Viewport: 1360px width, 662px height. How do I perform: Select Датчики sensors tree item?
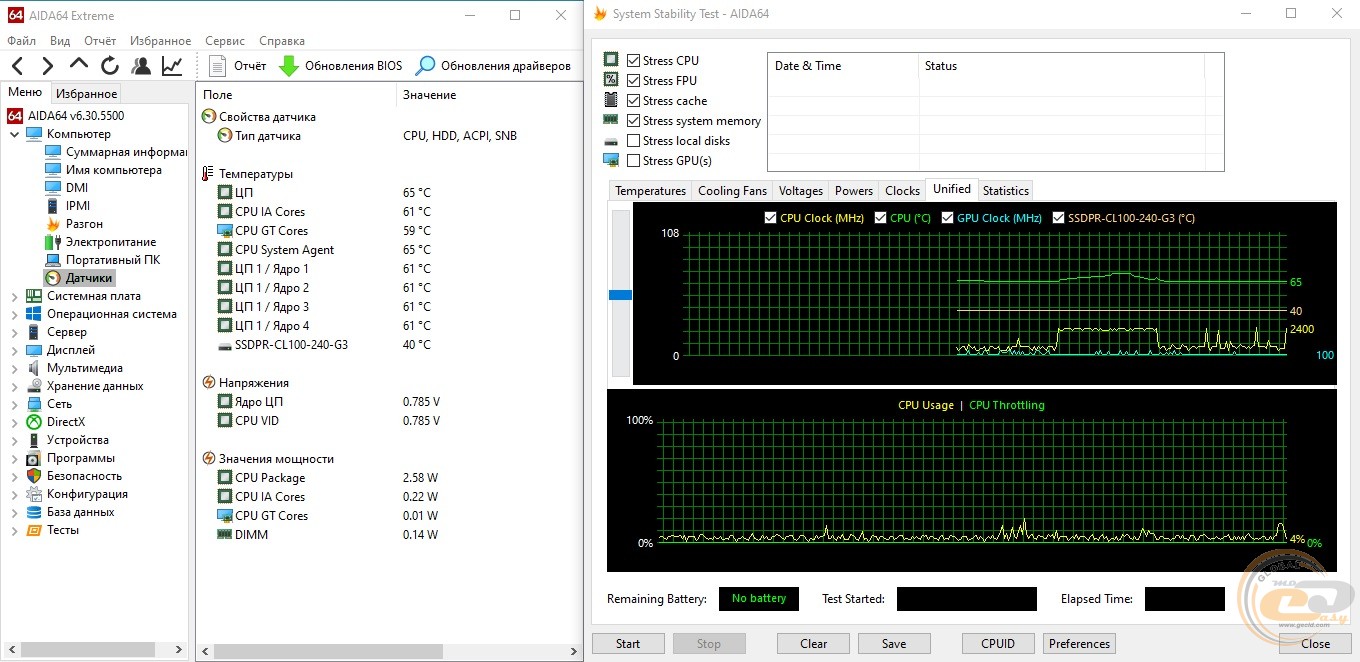[80, 278]
